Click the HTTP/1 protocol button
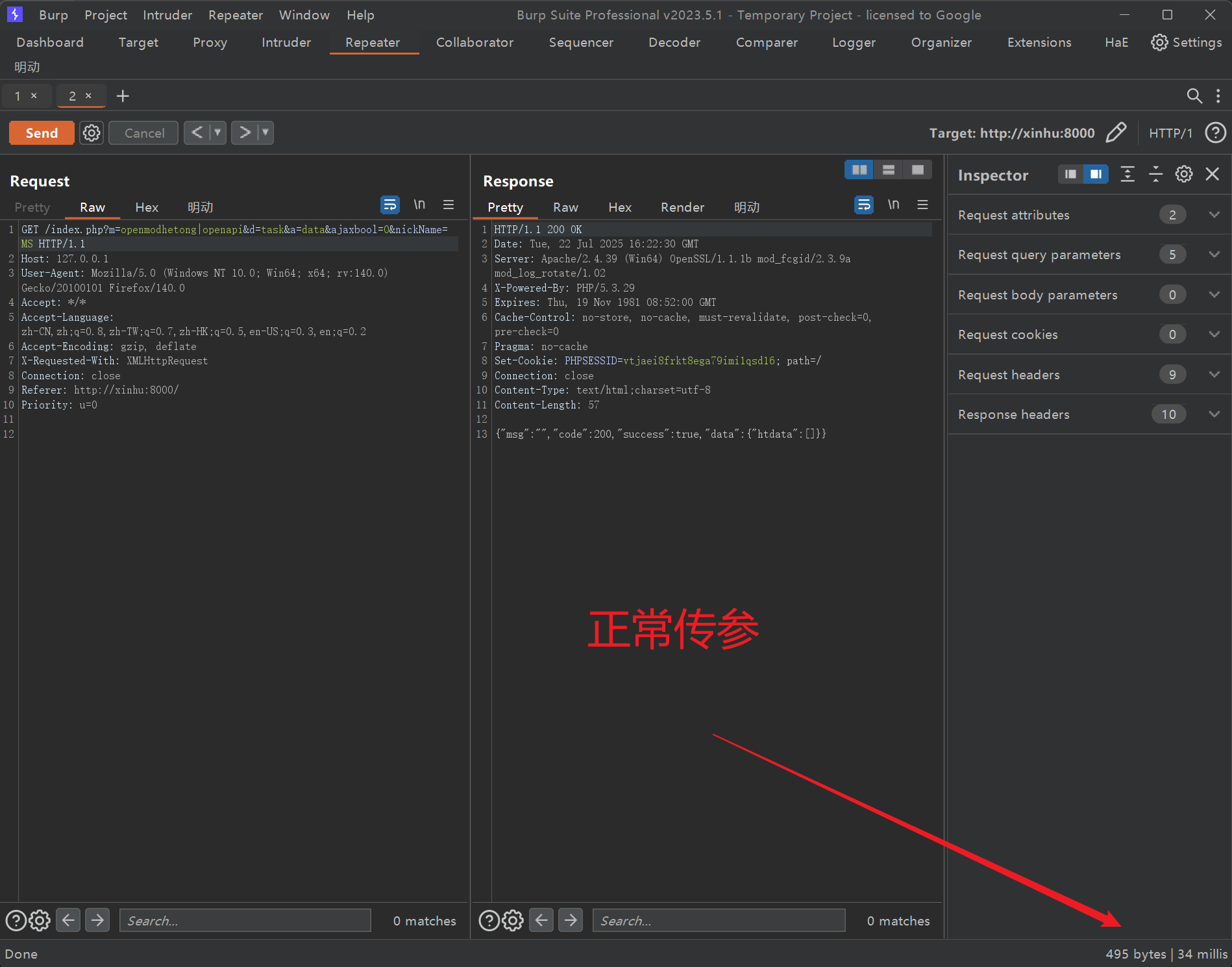This screenshot has width=1232, height=967. (x=1170, y=133)
